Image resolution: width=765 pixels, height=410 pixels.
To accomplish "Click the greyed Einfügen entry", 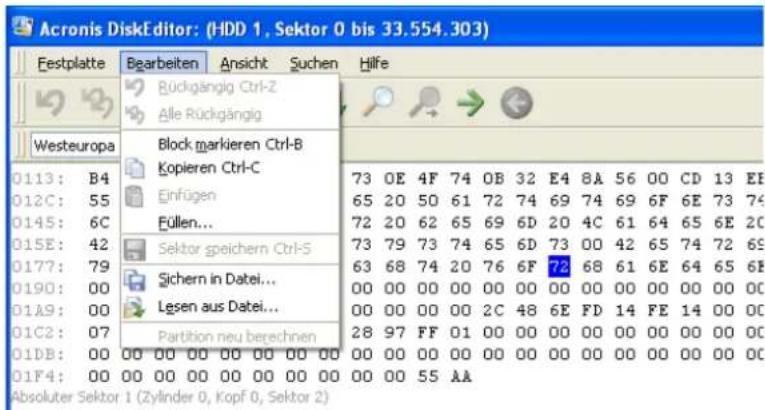I will tap(230, 196).
